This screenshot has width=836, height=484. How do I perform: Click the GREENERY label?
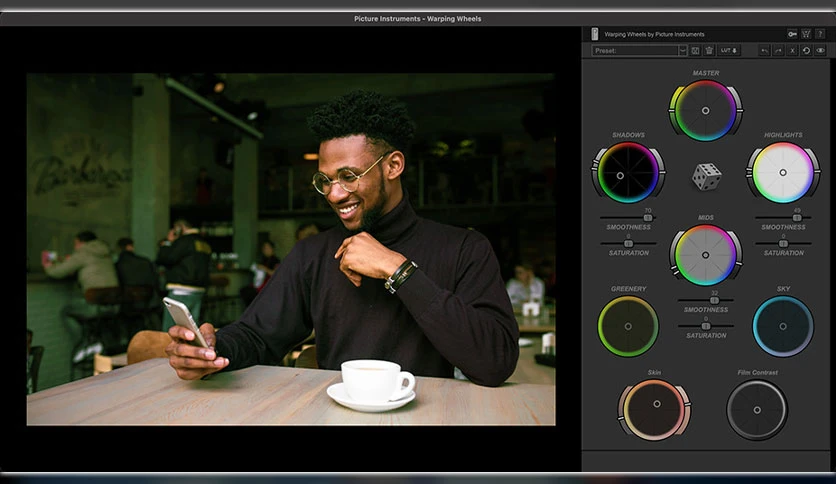point(629,288)
